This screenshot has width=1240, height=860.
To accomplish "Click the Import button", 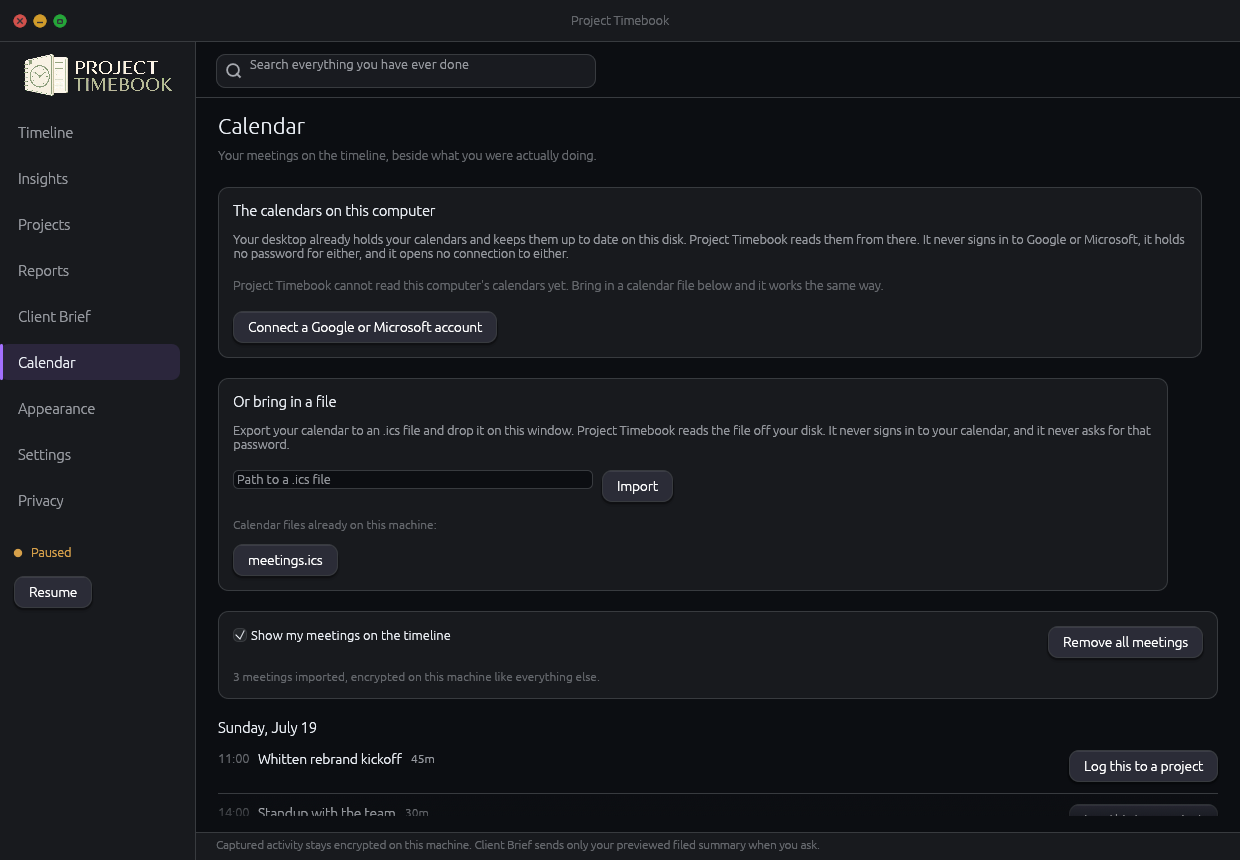I will tap(637, 486).
